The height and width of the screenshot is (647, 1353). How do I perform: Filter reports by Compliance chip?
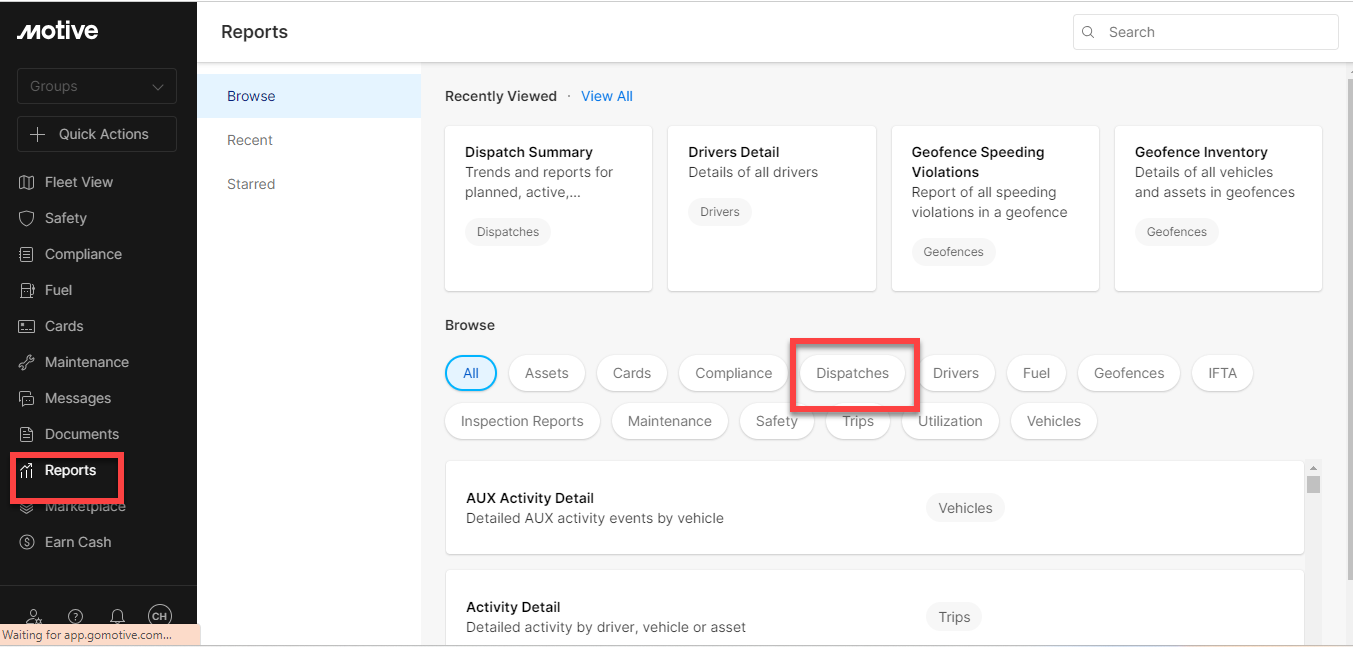(734, 373)
